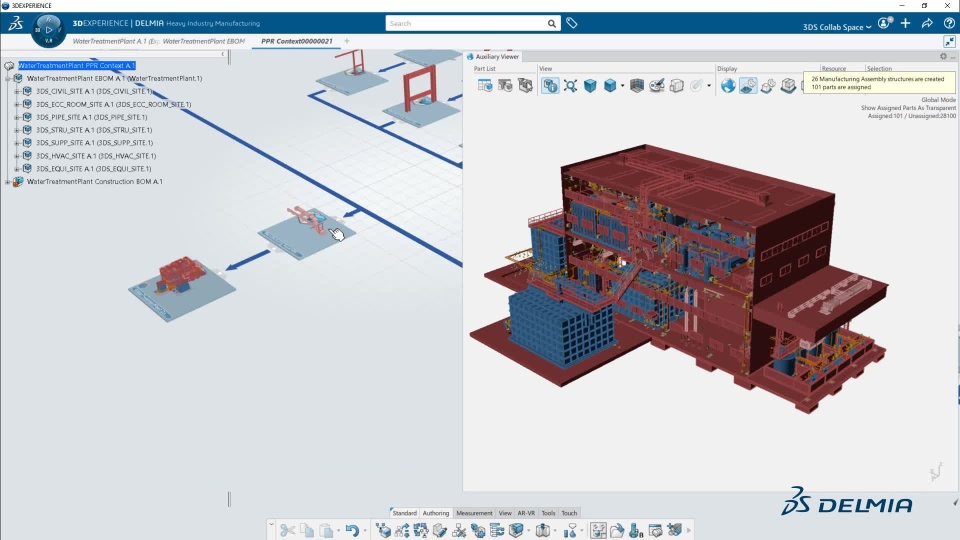Viewport: 960px width, 540px height.
Task: Click the plus Add icon in top bar
Action: pos(906,23)
